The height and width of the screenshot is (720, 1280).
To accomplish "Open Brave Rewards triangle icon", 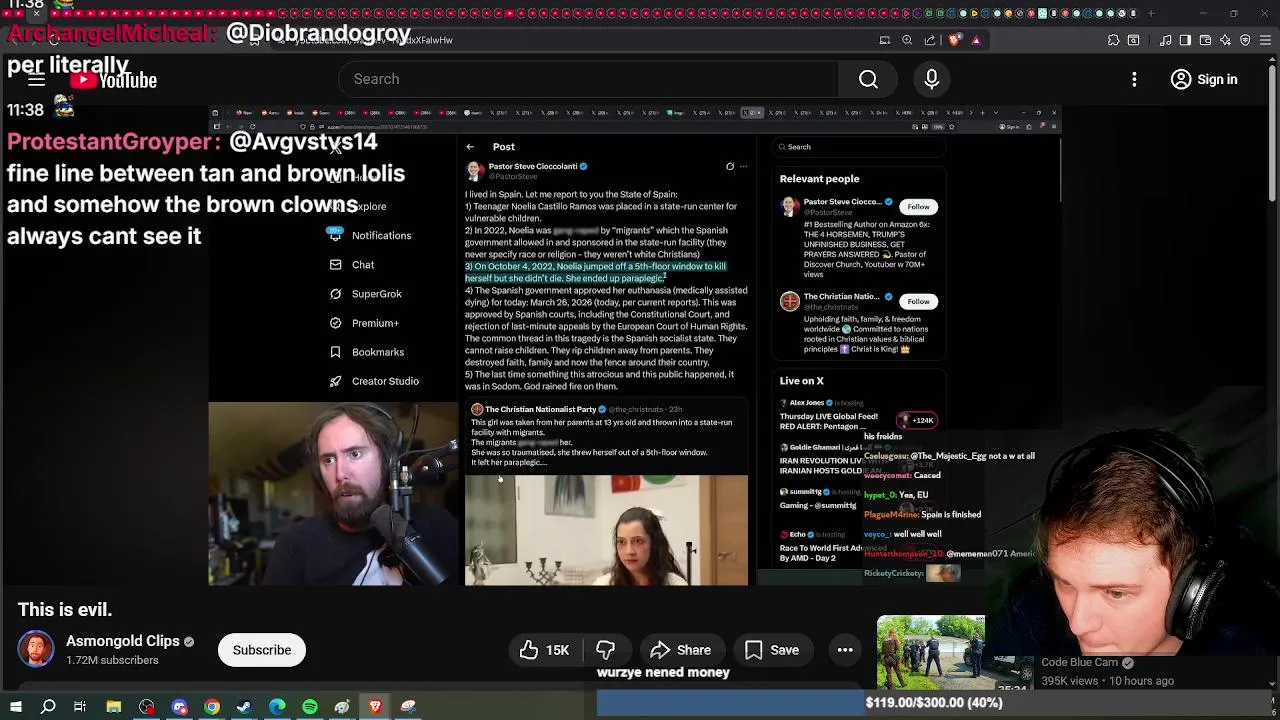I will (976, 40).
